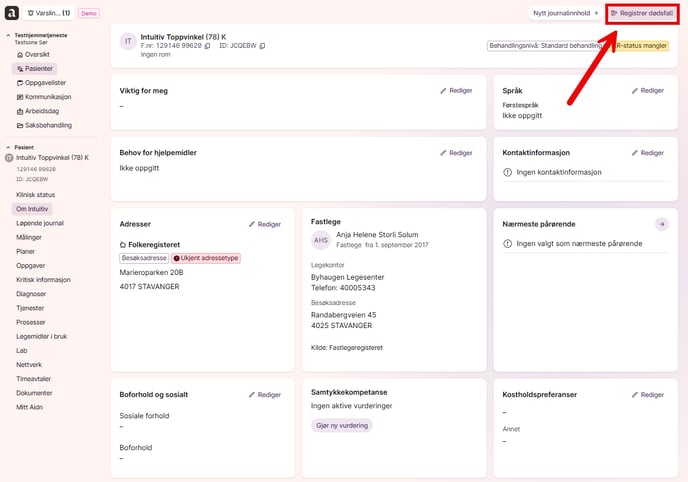Click Nytt journalinnhold button
688x482 pixels.
pos(566,13)
